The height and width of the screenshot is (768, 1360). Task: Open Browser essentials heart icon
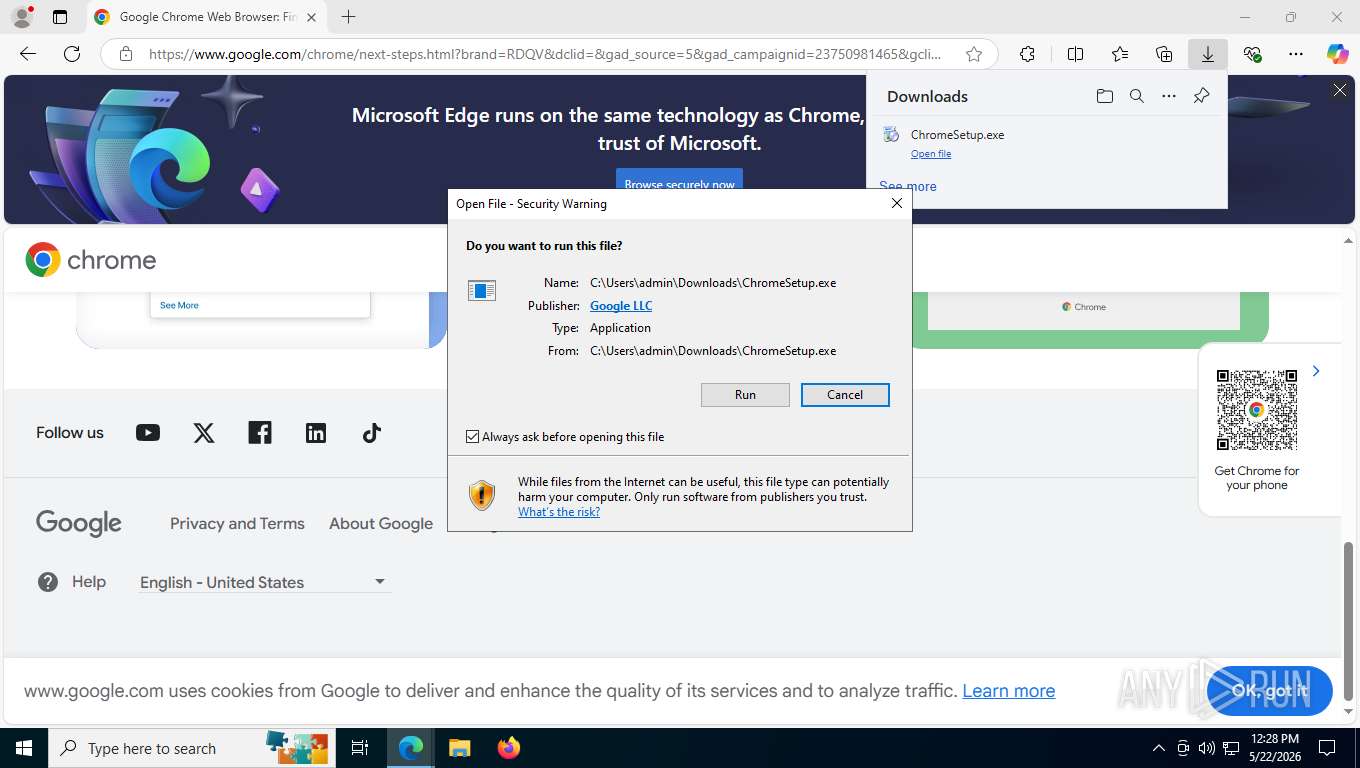tap(1252, 54)
